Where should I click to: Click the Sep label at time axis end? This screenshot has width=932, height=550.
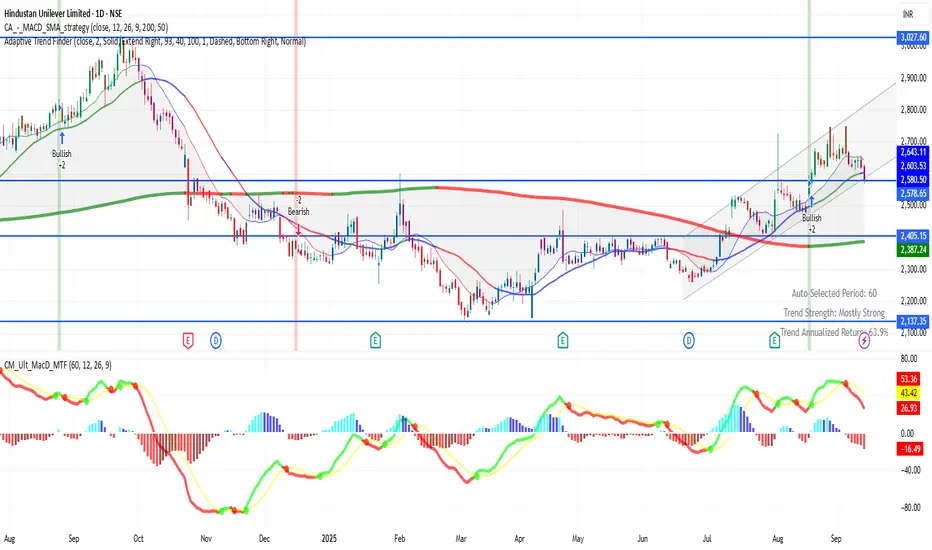point(836,539)
